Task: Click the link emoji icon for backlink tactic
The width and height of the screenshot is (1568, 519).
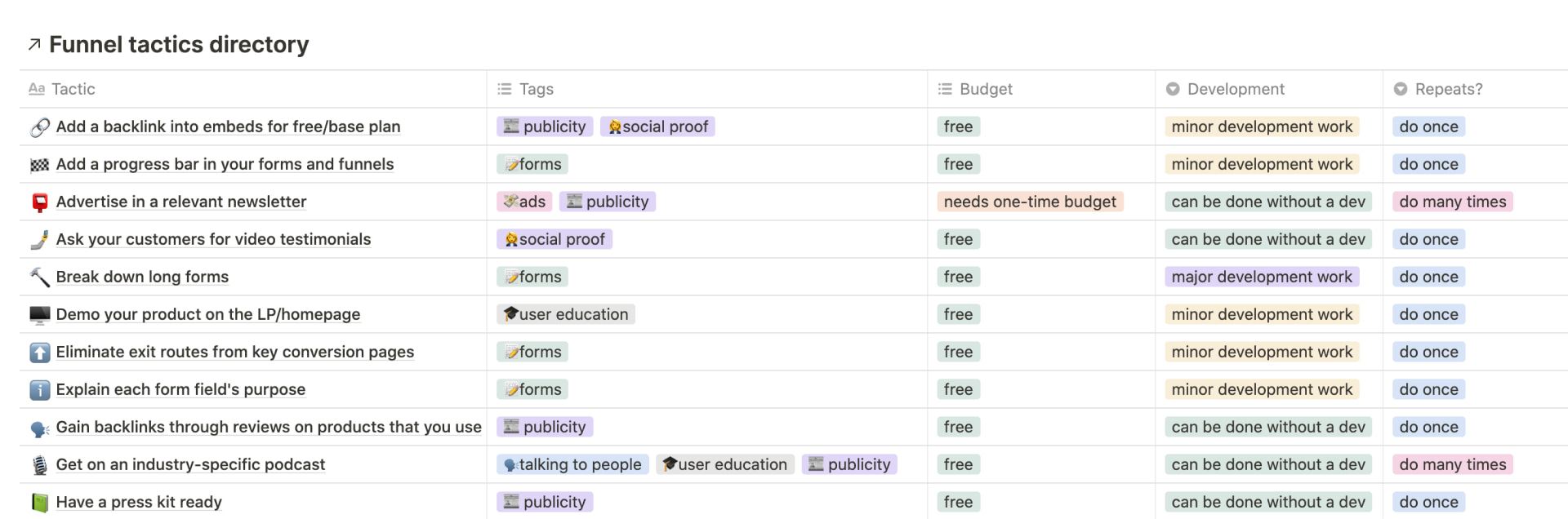Action: (40, 127)
